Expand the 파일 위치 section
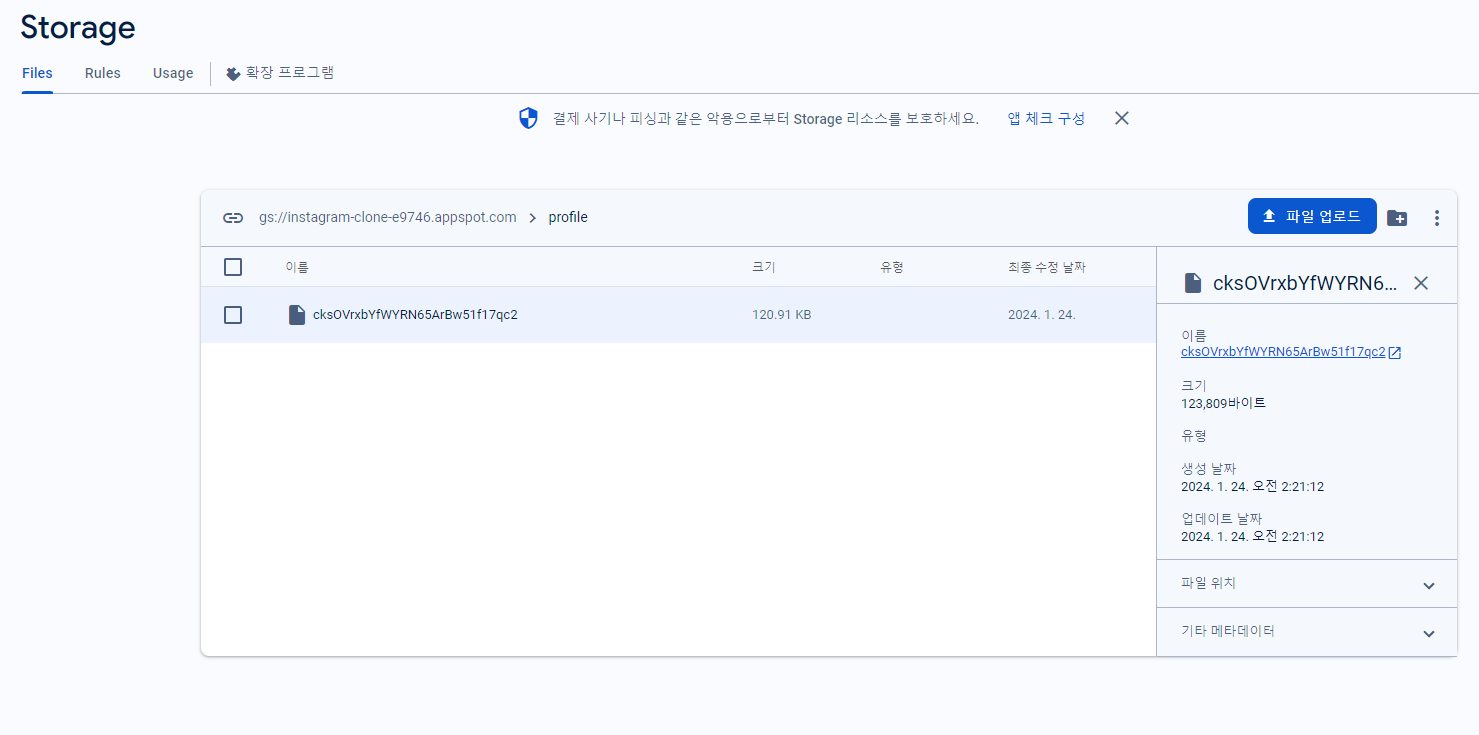 (1307, 584)
